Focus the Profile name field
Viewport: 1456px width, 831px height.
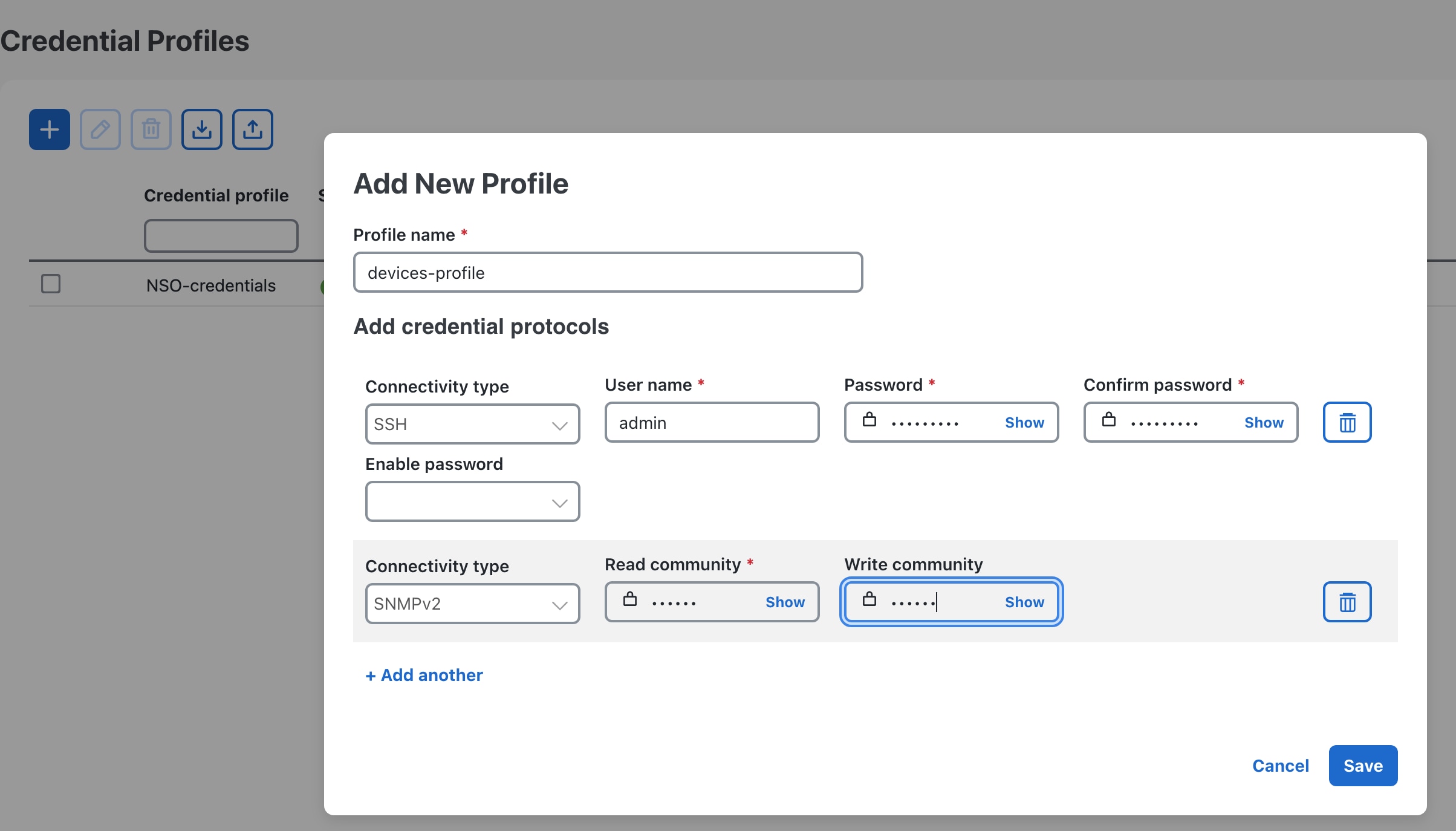click(x=608, y=273)
